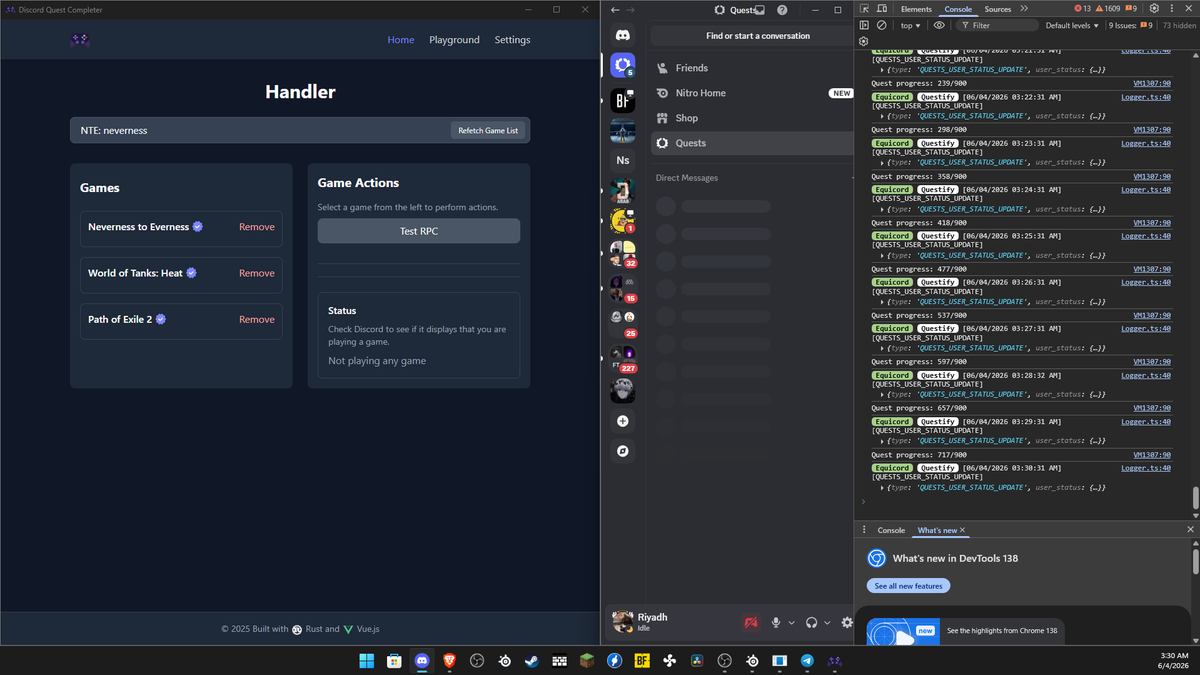Viewport: 1200px width, 675px height.
Task: Switch to Sources tab in DevTools
Action: click(x=998, y=9)
